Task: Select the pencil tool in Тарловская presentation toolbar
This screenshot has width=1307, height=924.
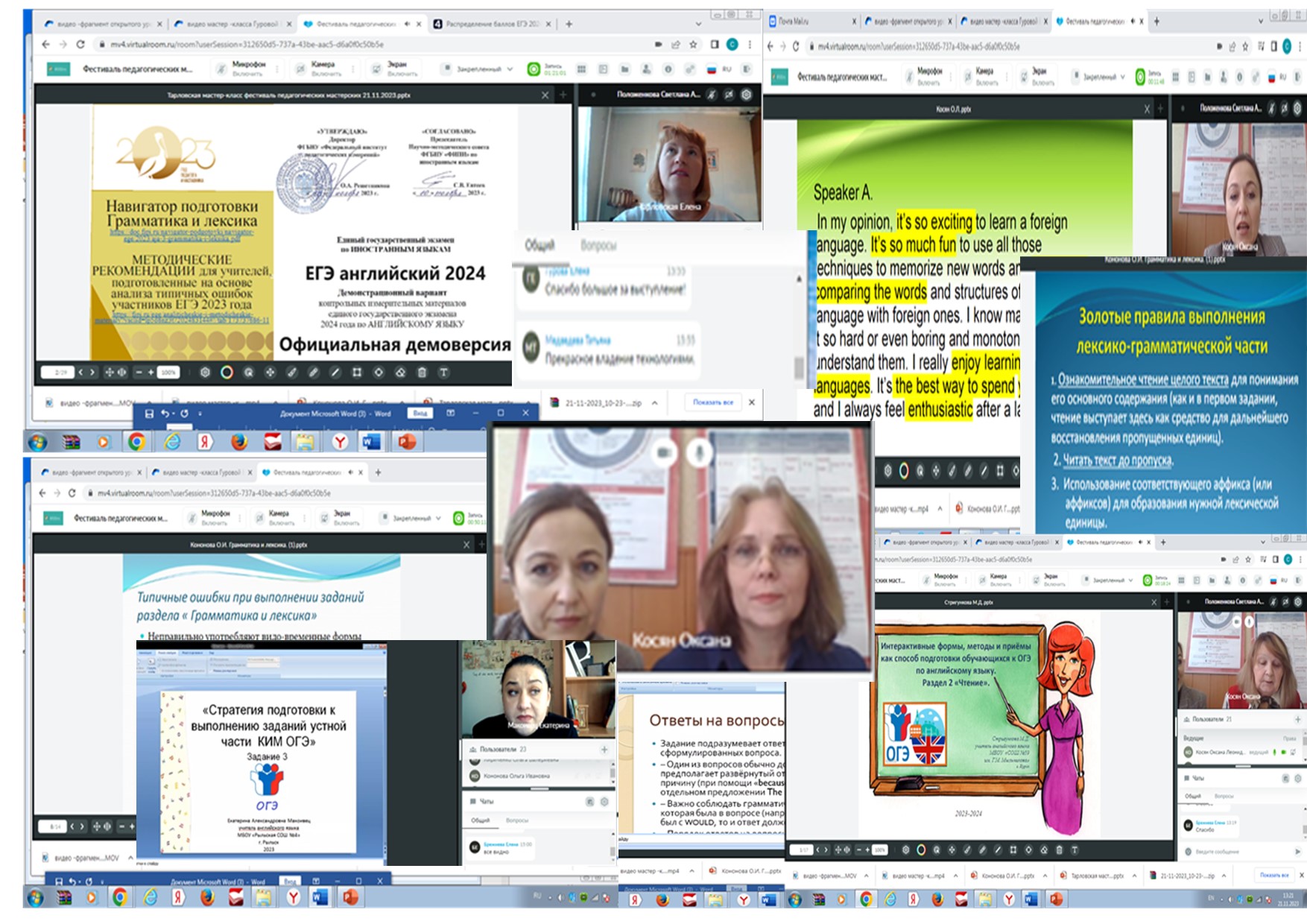Action: [x=313, y=372]
